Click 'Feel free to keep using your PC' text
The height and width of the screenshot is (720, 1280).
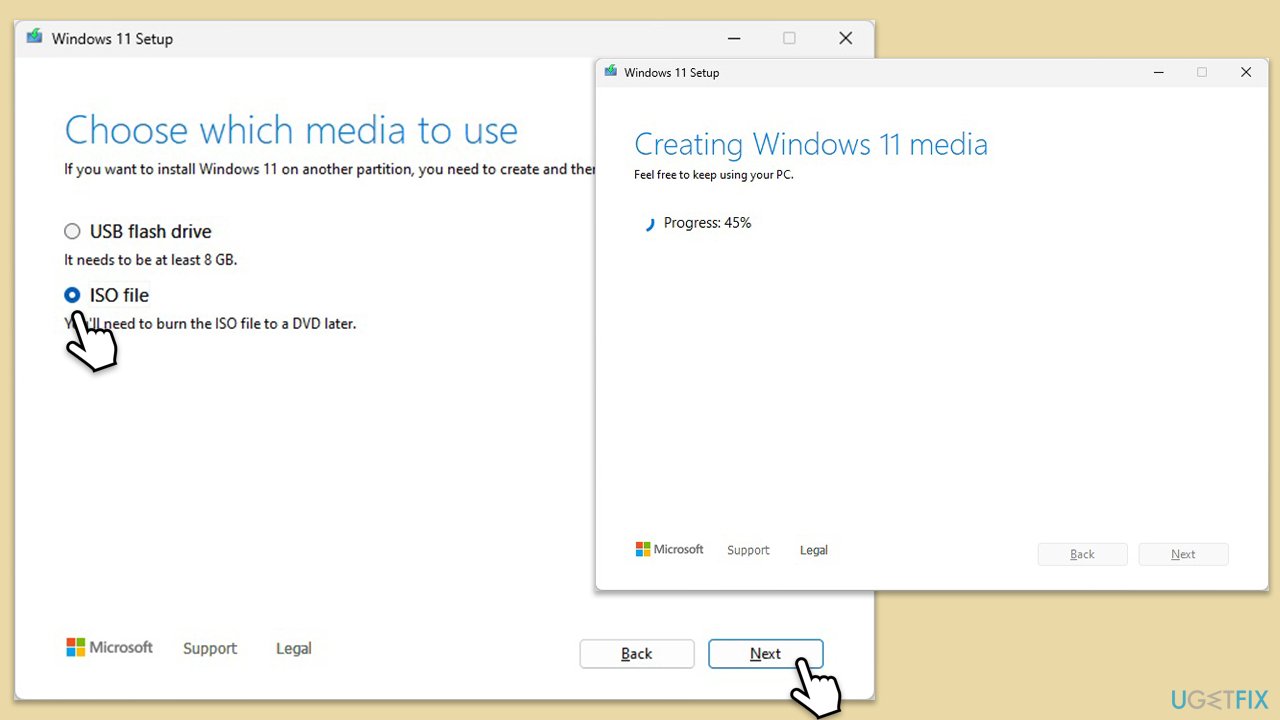click(x=714, y=175)
